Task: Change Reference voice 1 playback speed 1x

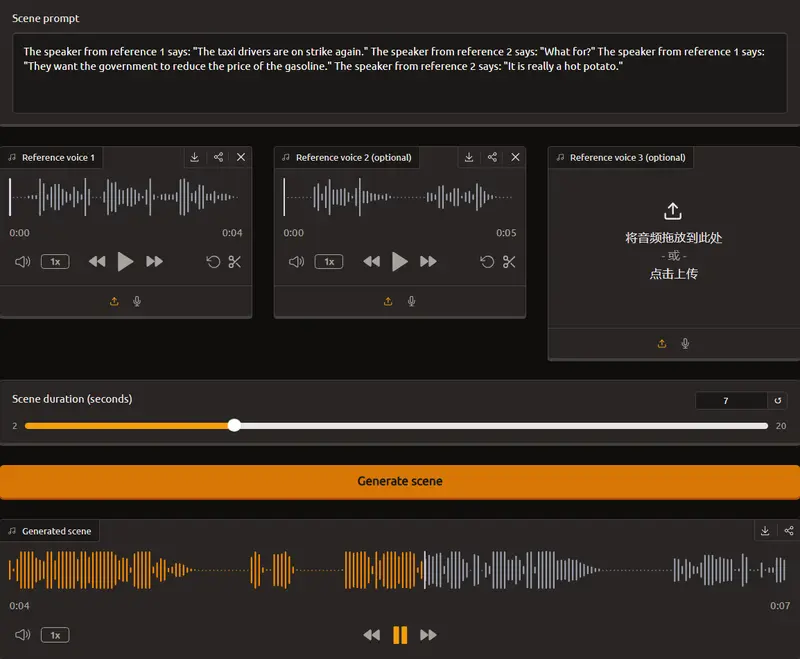Action: 55,262
